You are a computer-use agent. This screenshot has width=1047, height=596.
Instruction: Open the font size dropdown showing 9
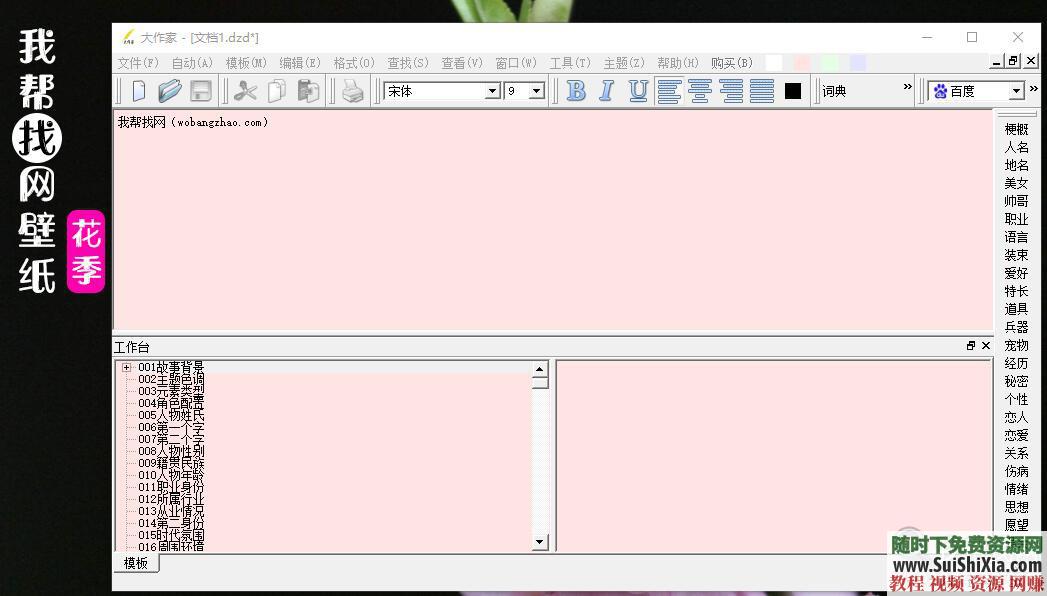coord(536,91)
